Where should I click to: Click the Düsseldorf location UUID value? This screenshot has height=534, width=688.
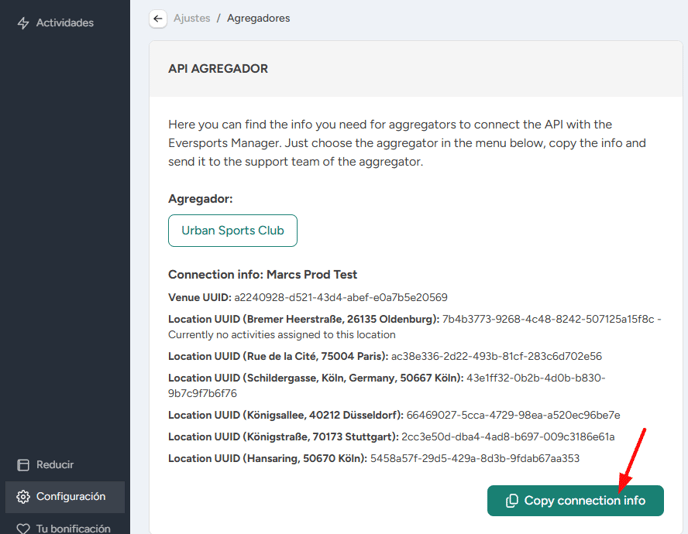(513, 415)
